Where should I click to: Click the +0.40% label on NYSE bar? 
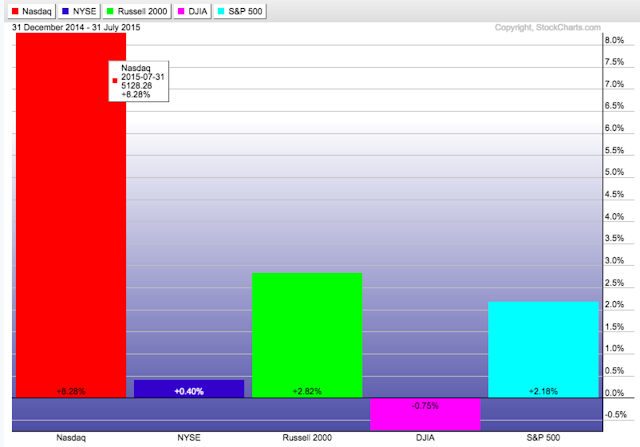(x=189, y=391)
